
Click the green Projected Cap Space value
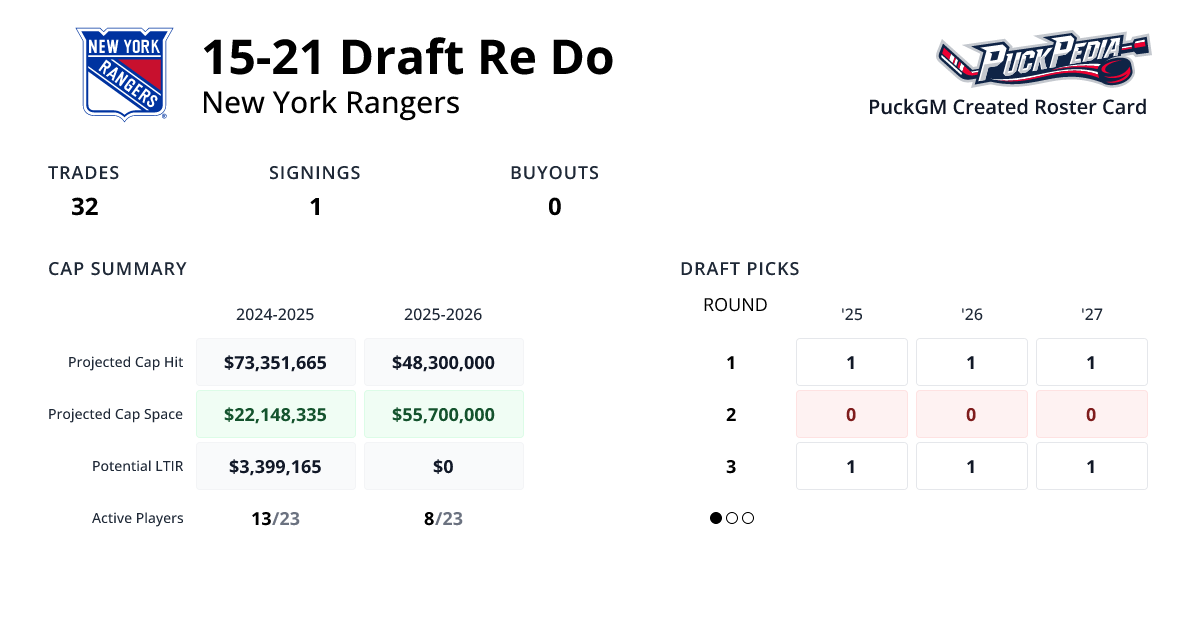point(275,413)
